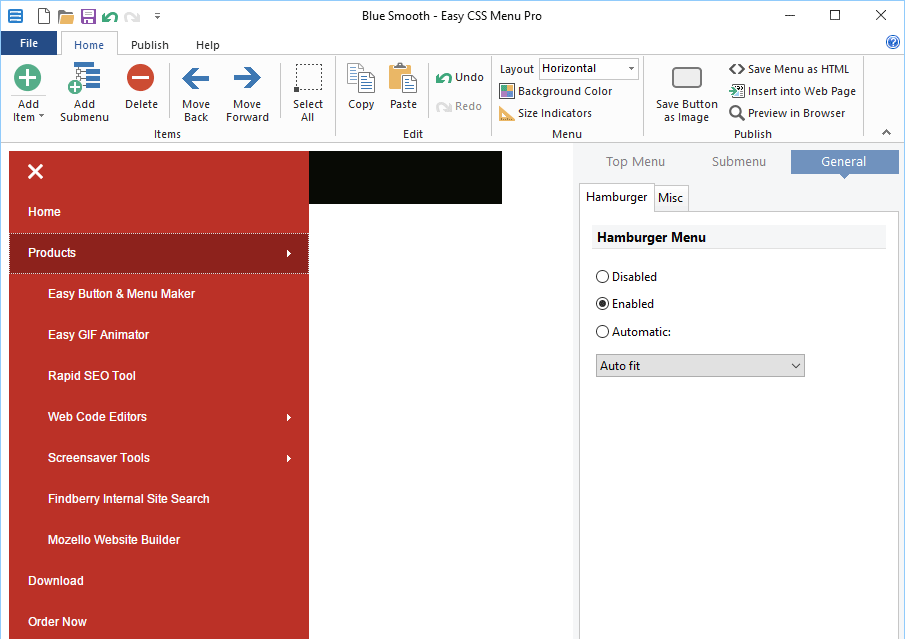Click the Add Submenu icon
905x639 pixels.
(85, 79)
